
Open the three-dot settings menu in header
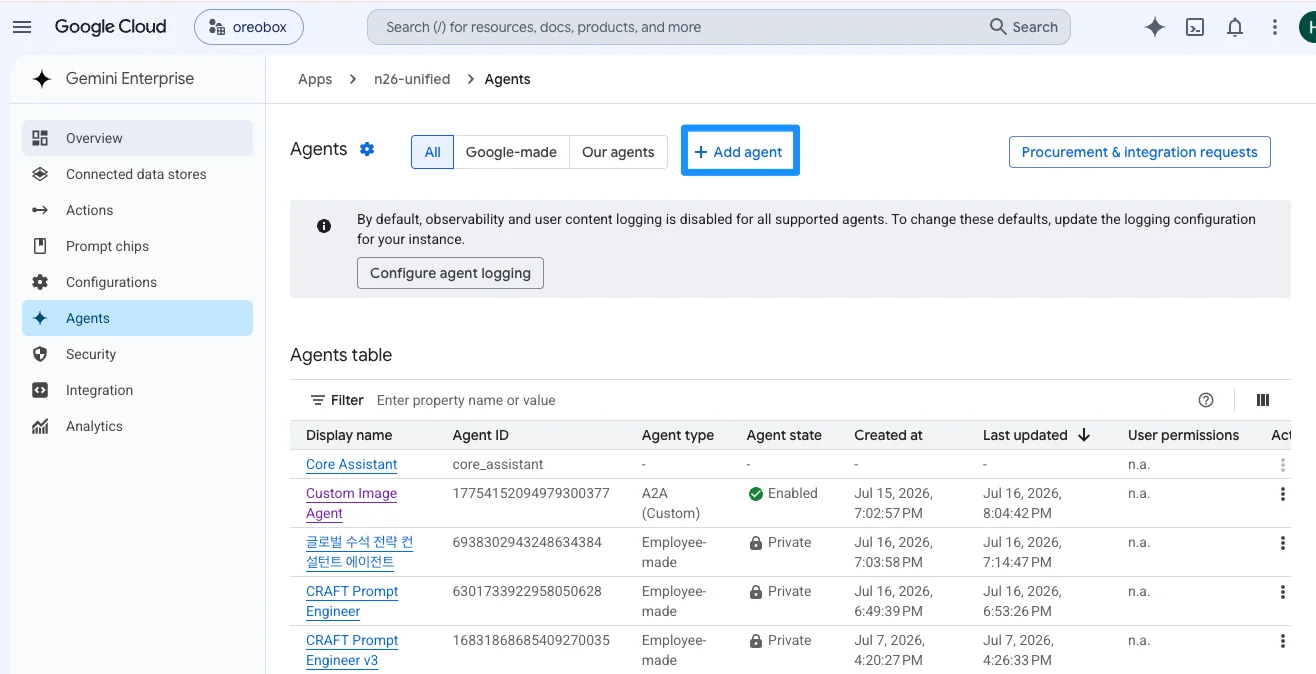(1275, 27)
